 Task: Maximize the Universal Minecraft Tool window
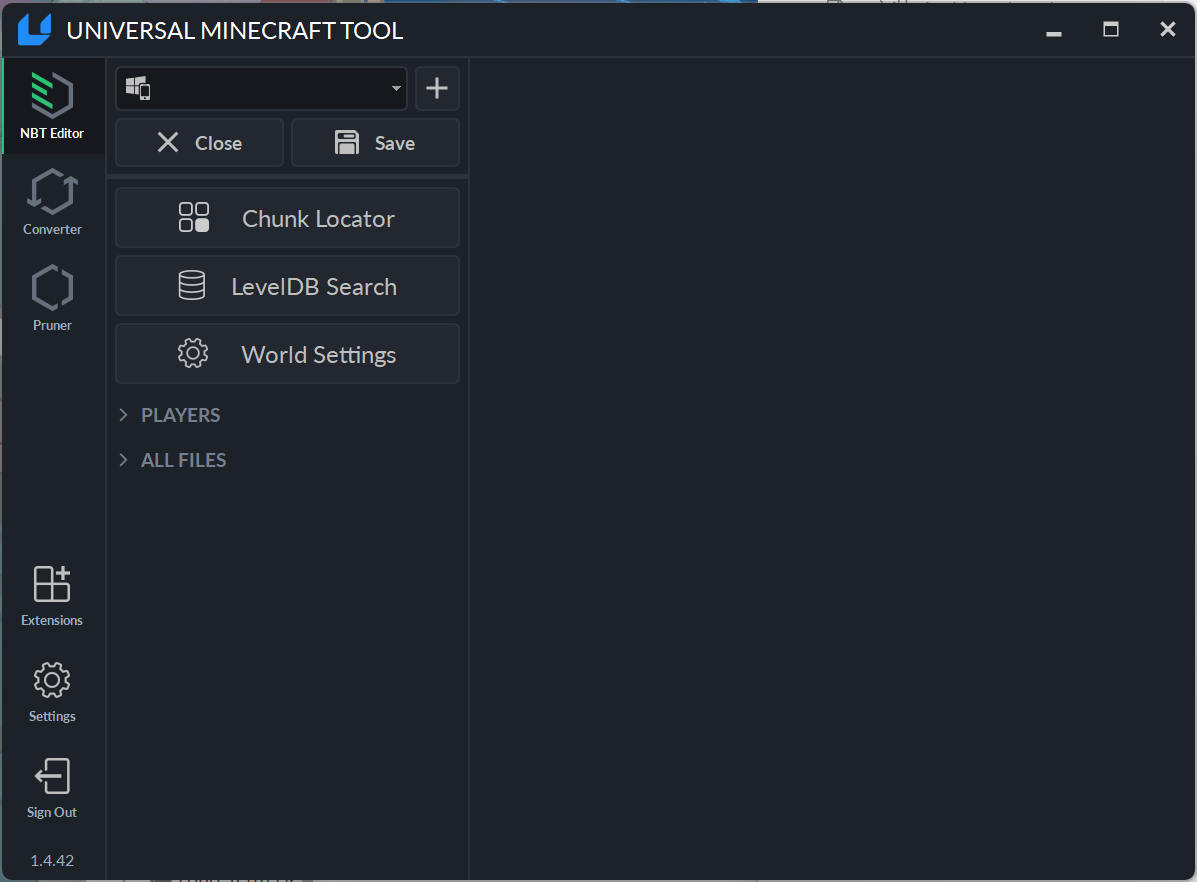pyautogui.click(x=1111, y=30)
